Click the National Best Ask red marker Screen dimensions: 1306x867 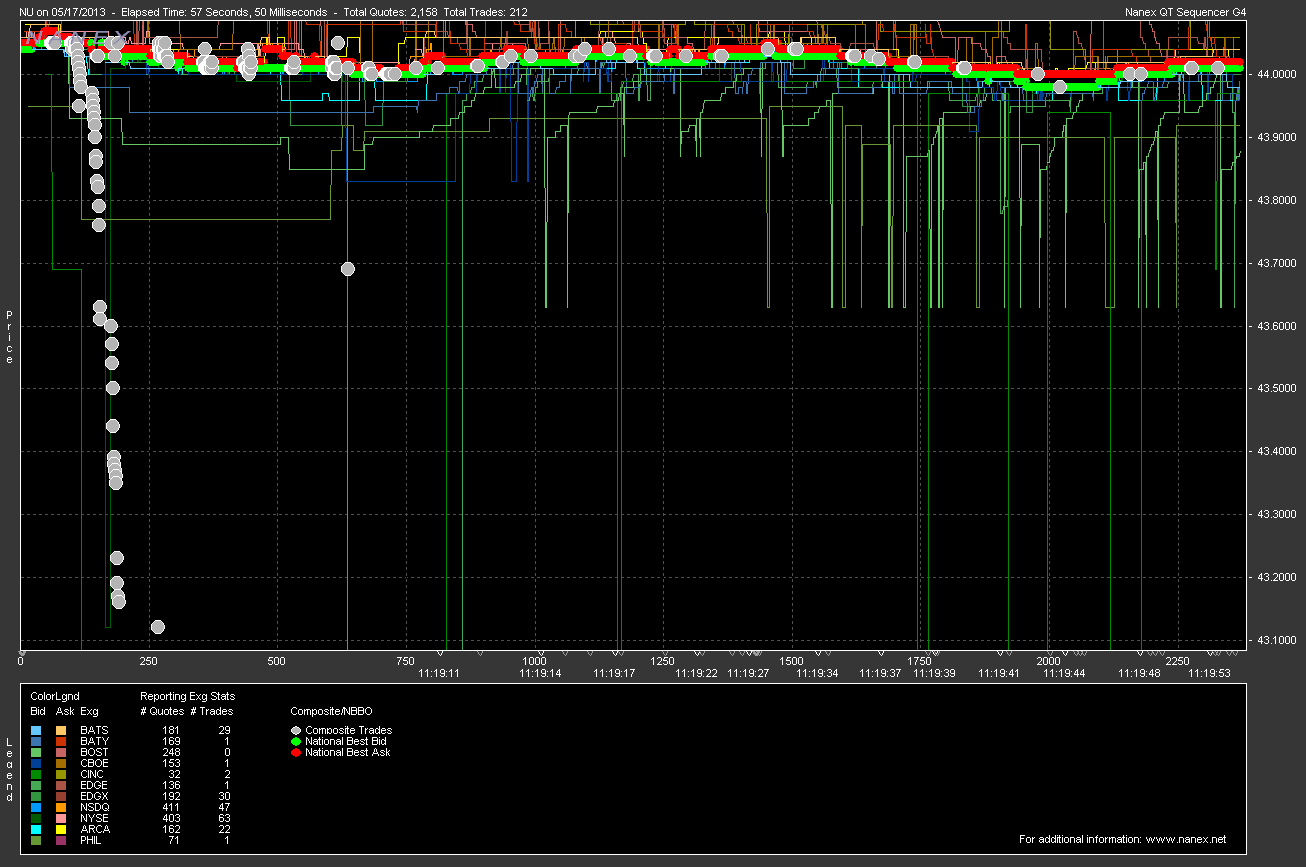point(296,752)
